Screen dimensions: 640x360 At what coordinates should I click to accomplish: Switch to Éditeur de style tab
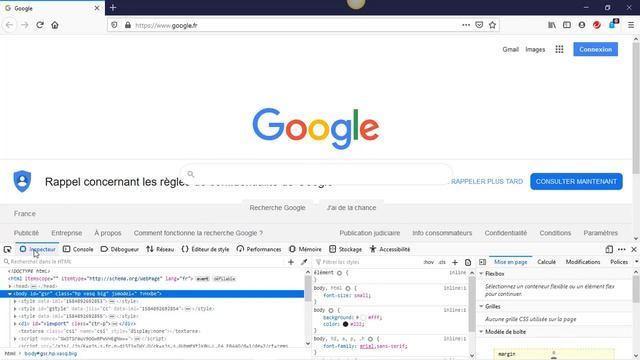(x=205, y=249)
